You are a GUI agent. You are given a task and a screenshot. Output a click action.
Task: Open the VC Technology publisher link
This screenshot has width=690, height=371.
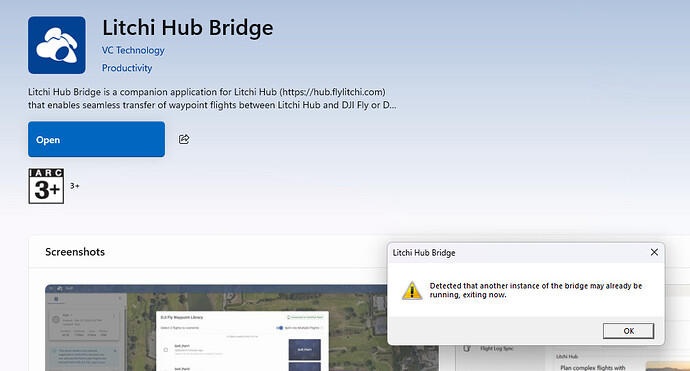(x=133, y=50)
